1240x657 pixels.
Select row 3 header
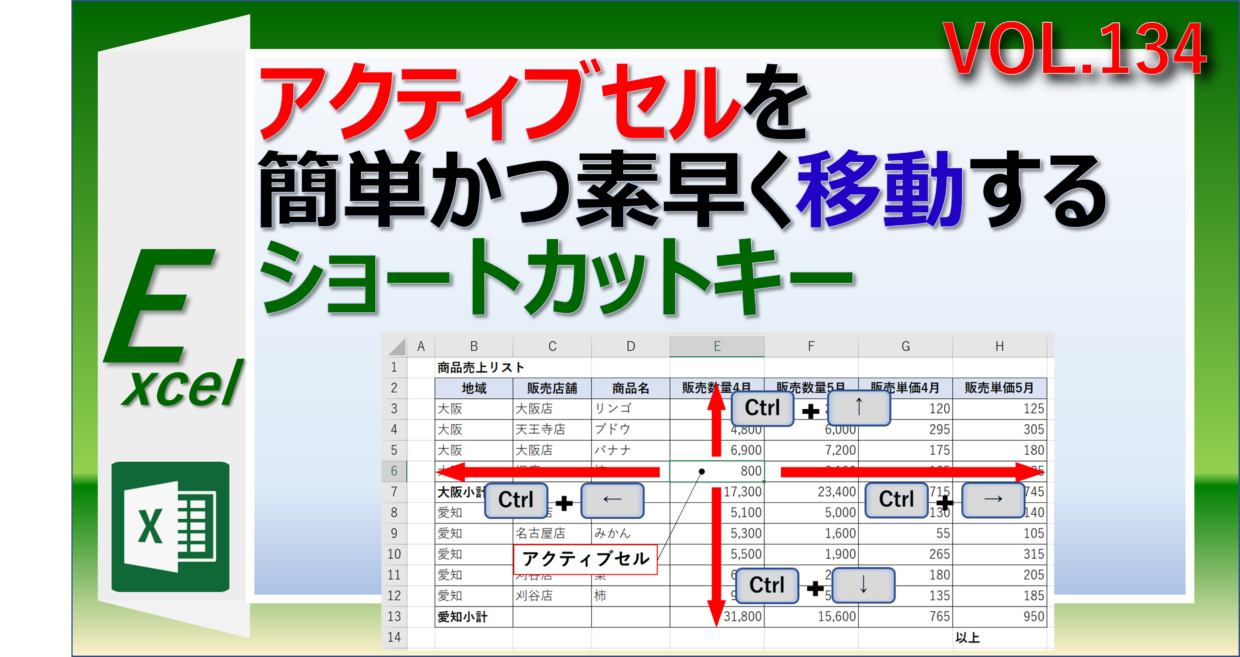[395, 409]
